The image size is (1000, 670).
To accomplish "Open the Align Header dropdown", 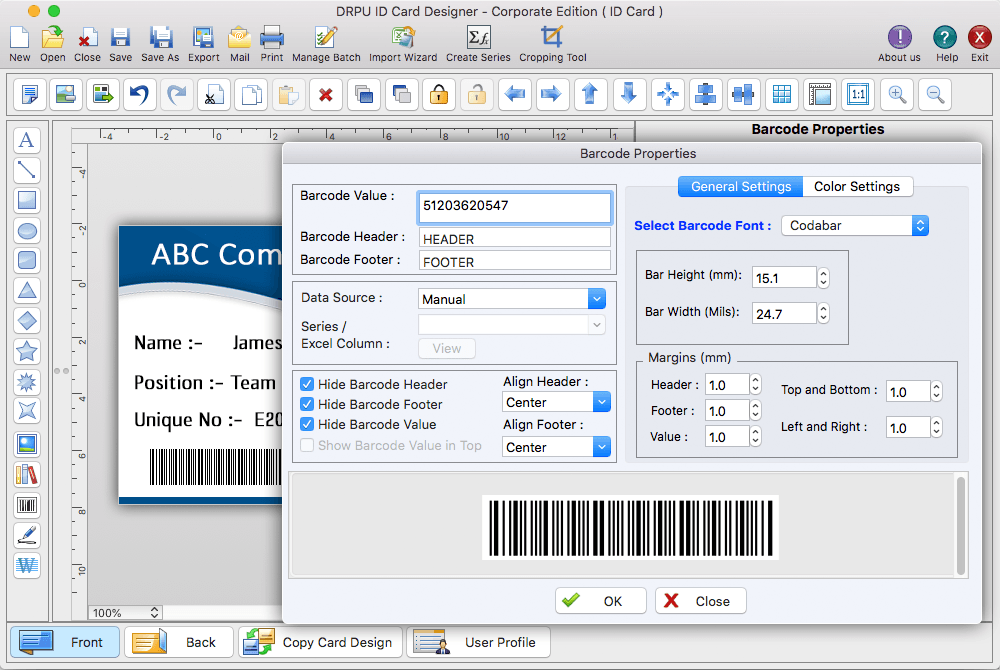I will [556, 402].
